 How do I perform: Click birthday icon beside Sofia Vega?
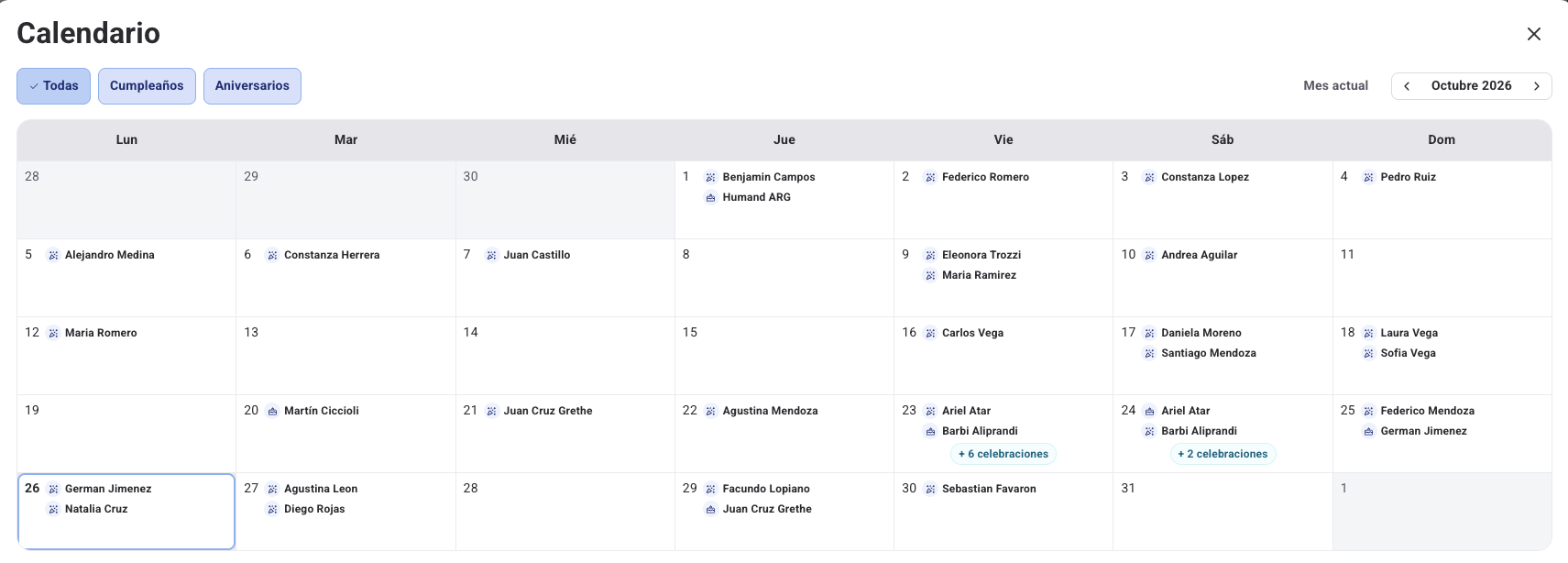tap(1368, 353)
